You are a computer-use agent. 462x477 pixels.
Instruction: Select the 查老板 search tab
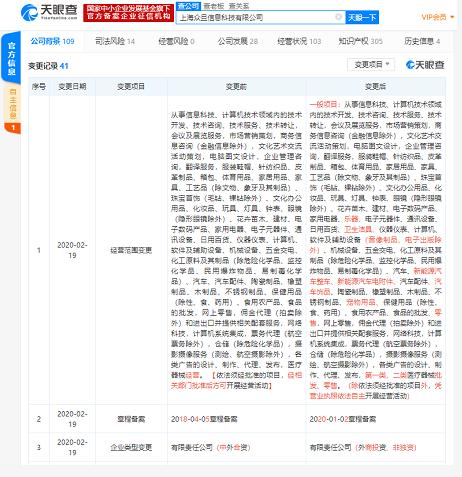pos(214,6)
